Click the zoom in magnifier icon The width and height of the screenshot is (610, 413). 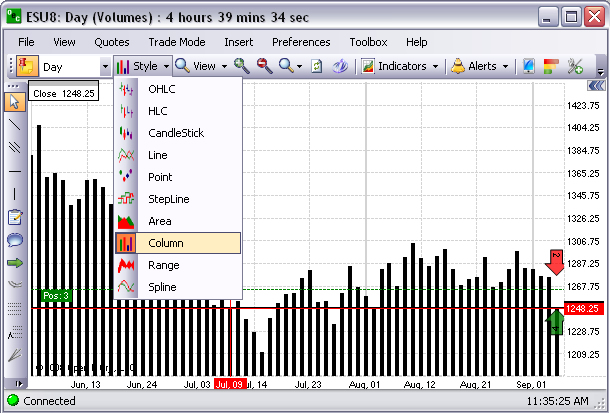242,66
